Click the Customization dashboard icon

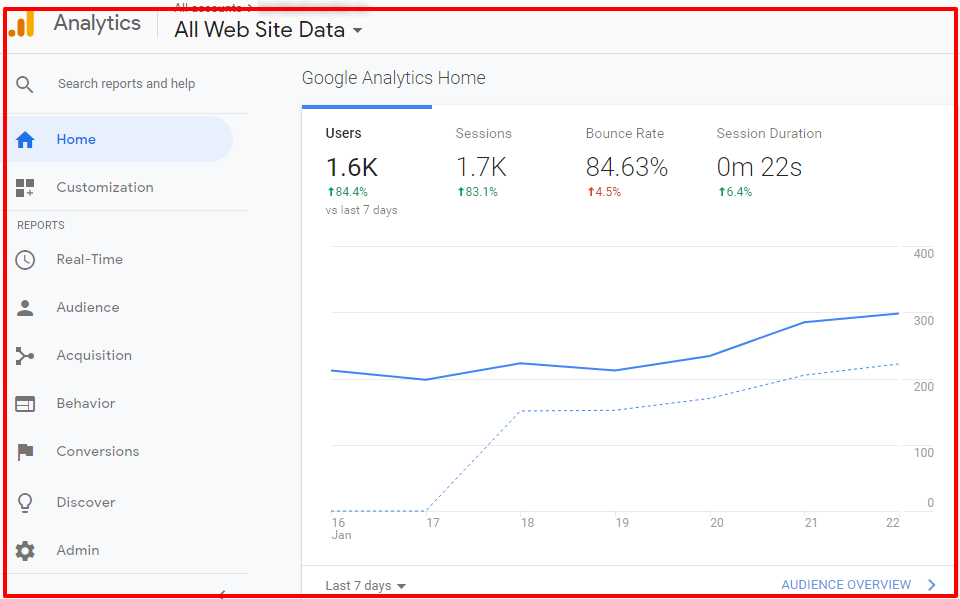pos(24,187)
